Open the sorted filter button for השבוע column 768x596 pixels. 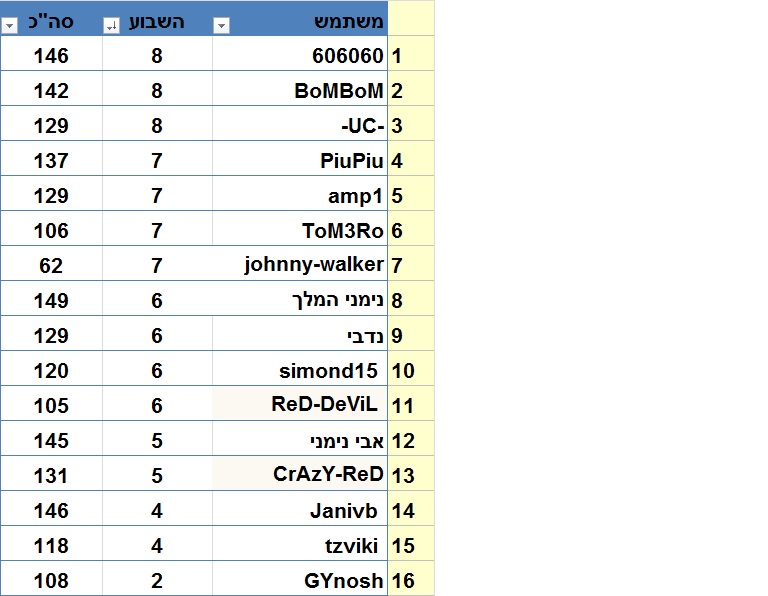(x=111, y=26)
